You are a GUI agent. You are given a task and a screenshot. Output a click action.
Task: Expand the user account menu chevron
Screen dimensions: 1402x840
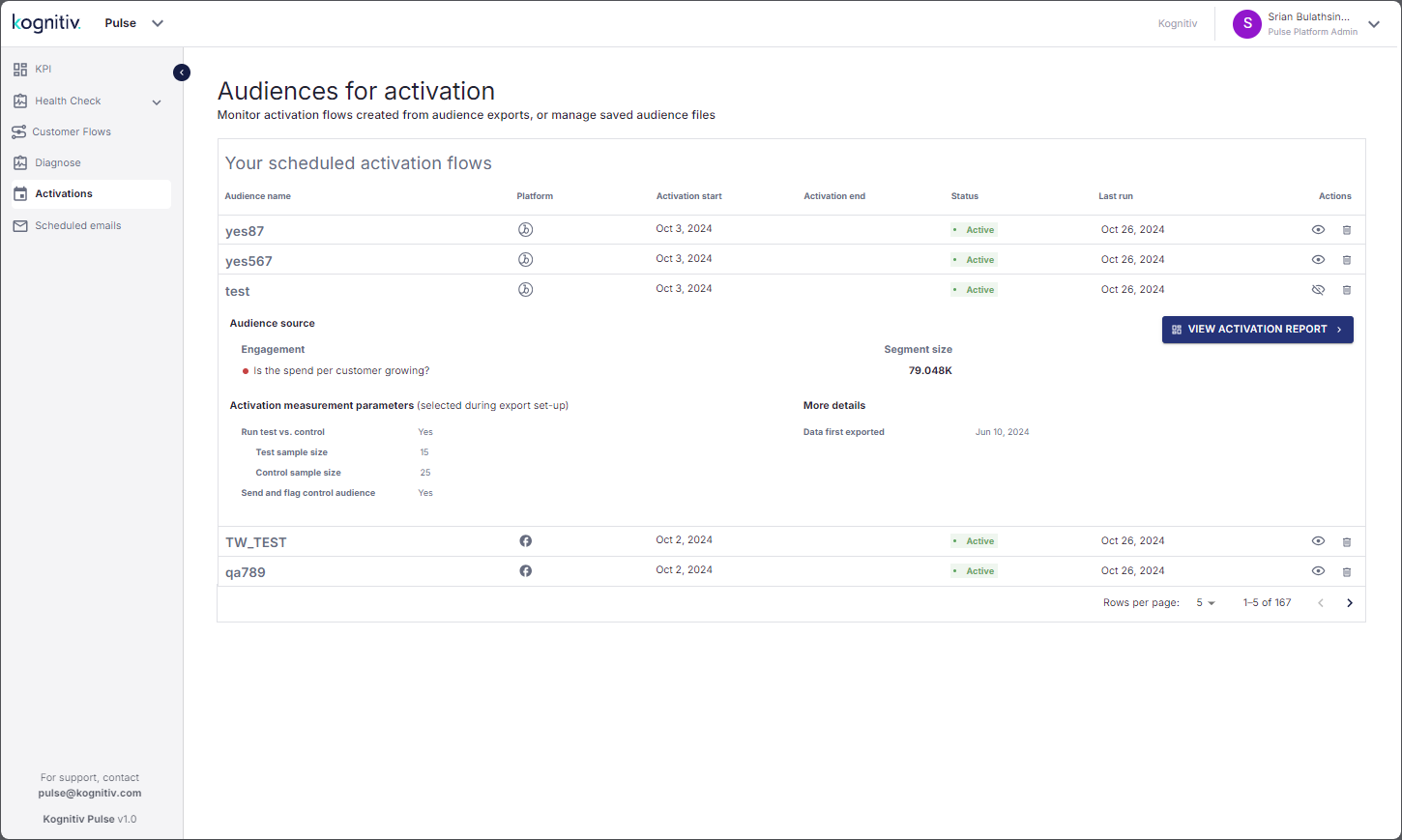1374,24
